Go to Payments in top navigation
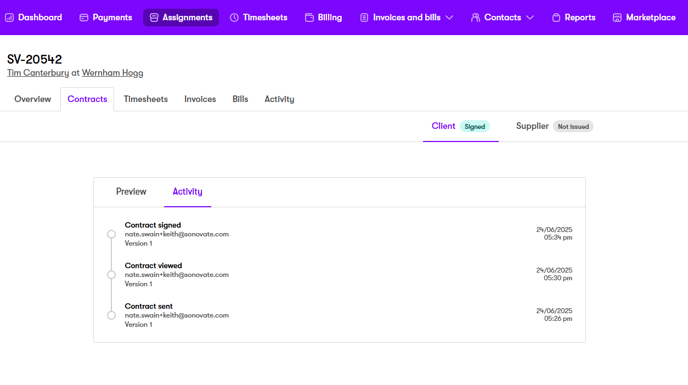Image resolution: width=688 pixels, height=385 pixels. pos(106,18)
